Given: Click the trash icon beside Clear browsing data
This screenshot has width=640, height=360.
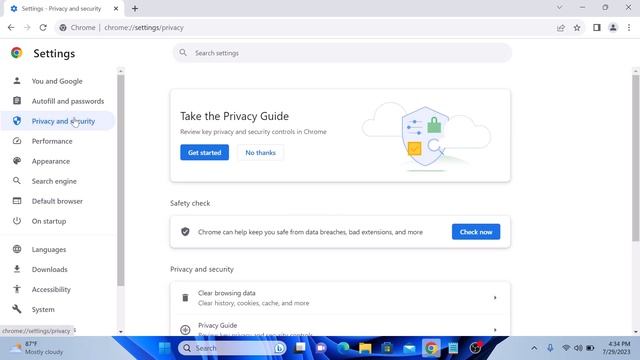Looking at the screenshot, I should (185, 298).
